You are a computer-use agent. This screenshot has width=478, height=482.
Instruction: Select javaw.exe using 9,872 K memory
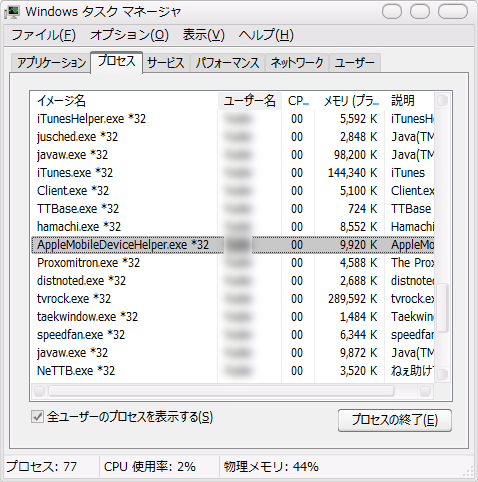232,353
